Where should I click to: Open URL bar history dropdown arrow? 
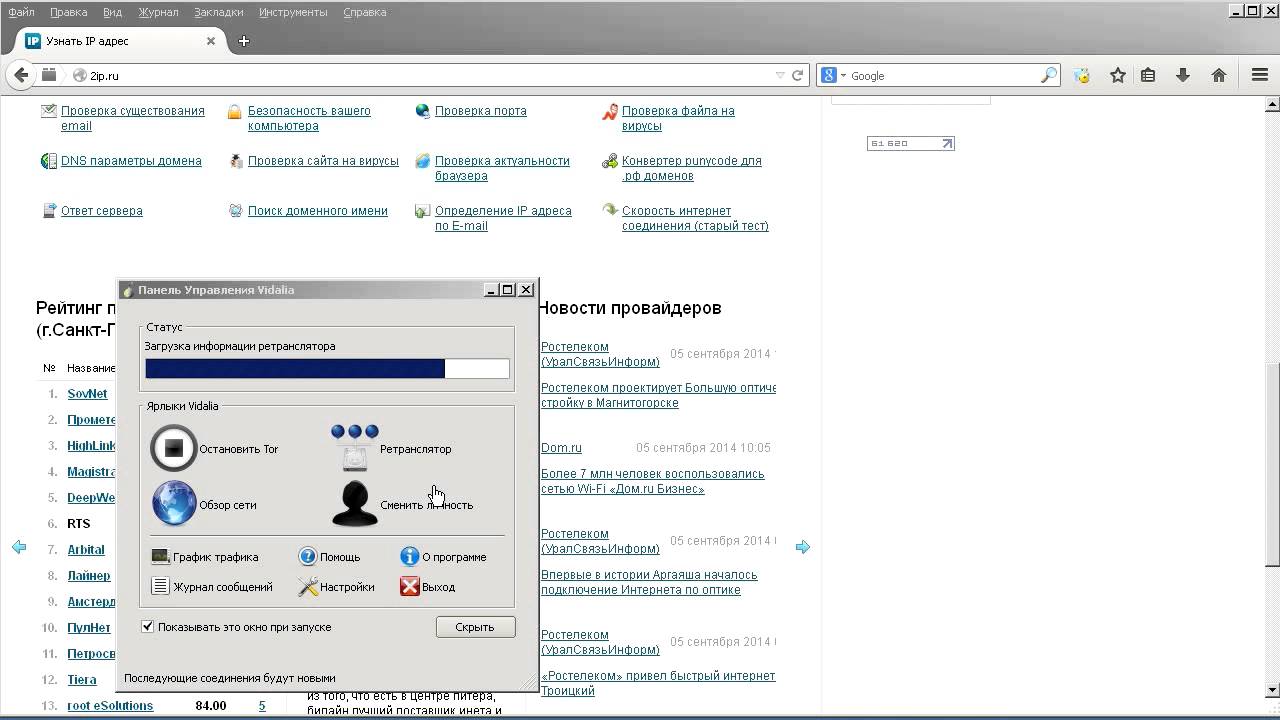pos(780,75)
